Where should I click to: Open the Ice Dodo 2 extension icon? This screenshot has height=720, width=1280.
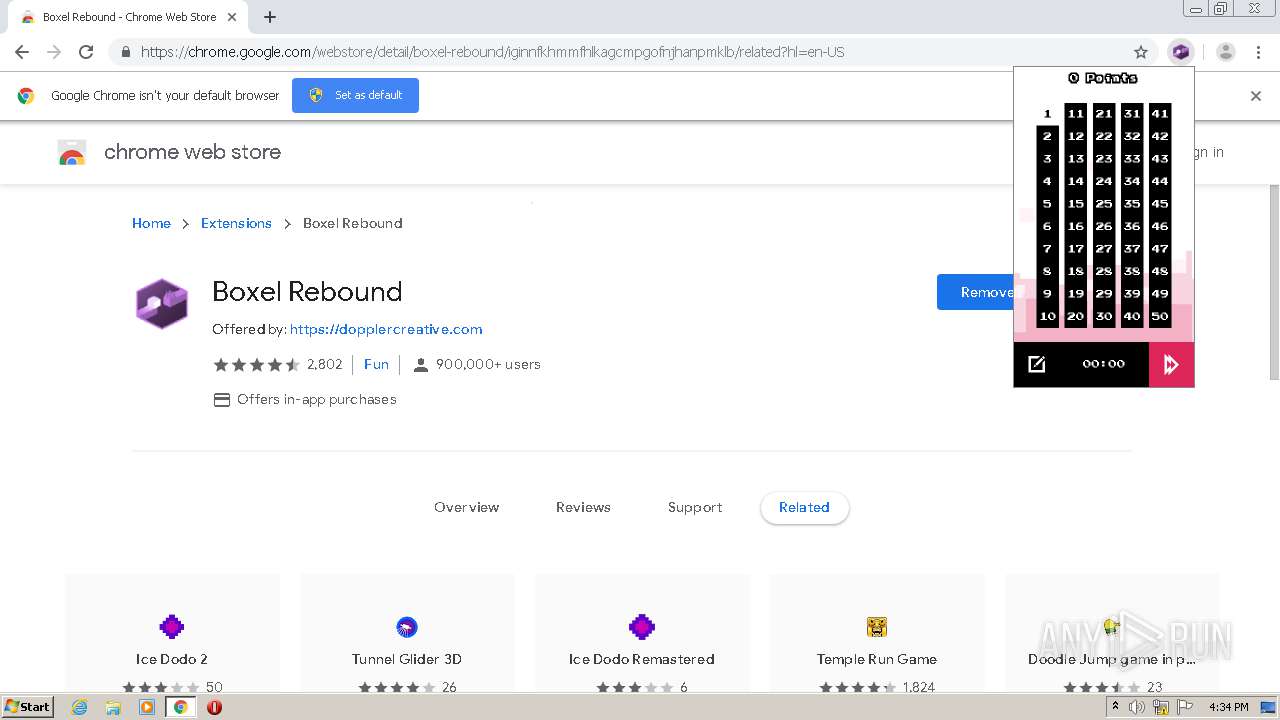[172, 627]
